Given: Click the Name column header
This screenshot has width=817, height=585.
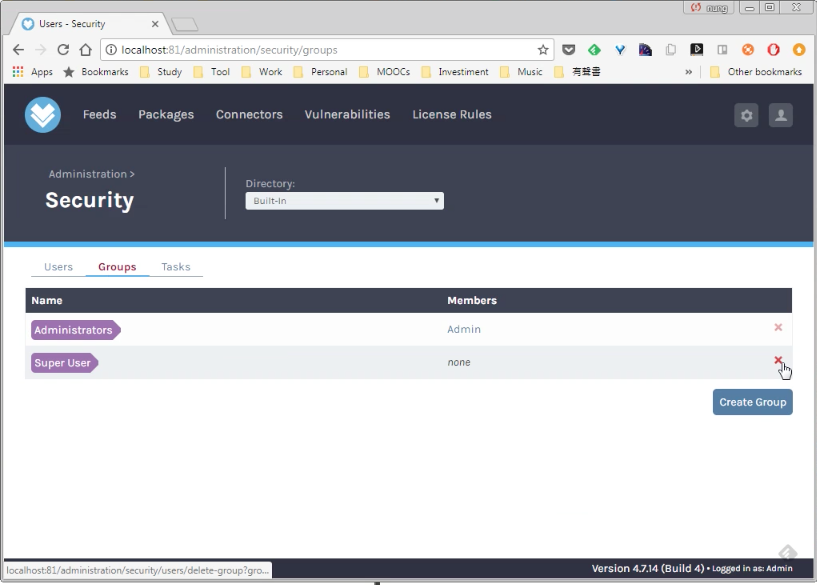Looking at the screenshot, I should 47,301.
